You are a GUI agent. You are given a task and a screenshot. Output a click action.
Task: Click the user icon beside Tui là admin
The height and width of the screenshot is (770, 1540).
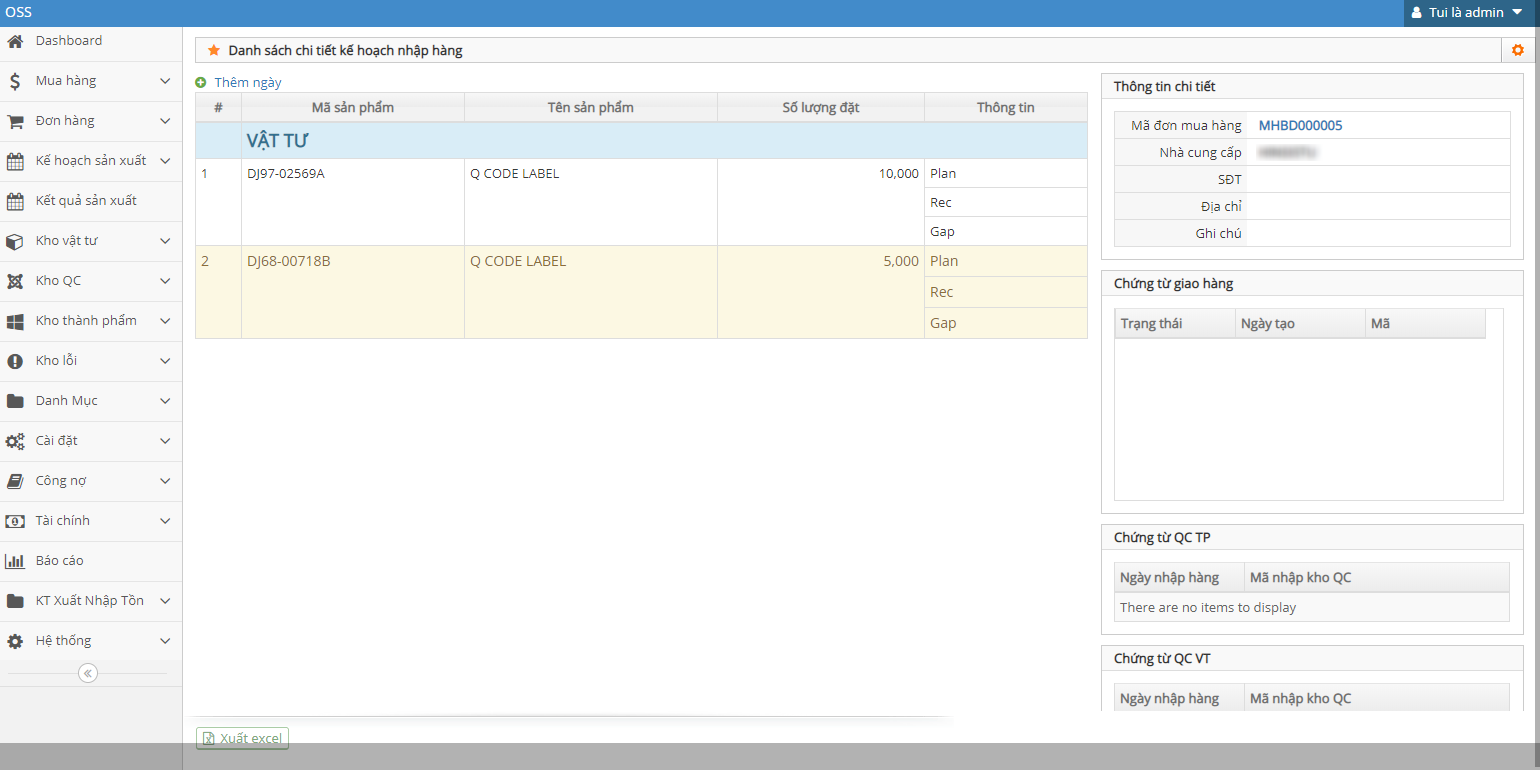click(1417, 13)
